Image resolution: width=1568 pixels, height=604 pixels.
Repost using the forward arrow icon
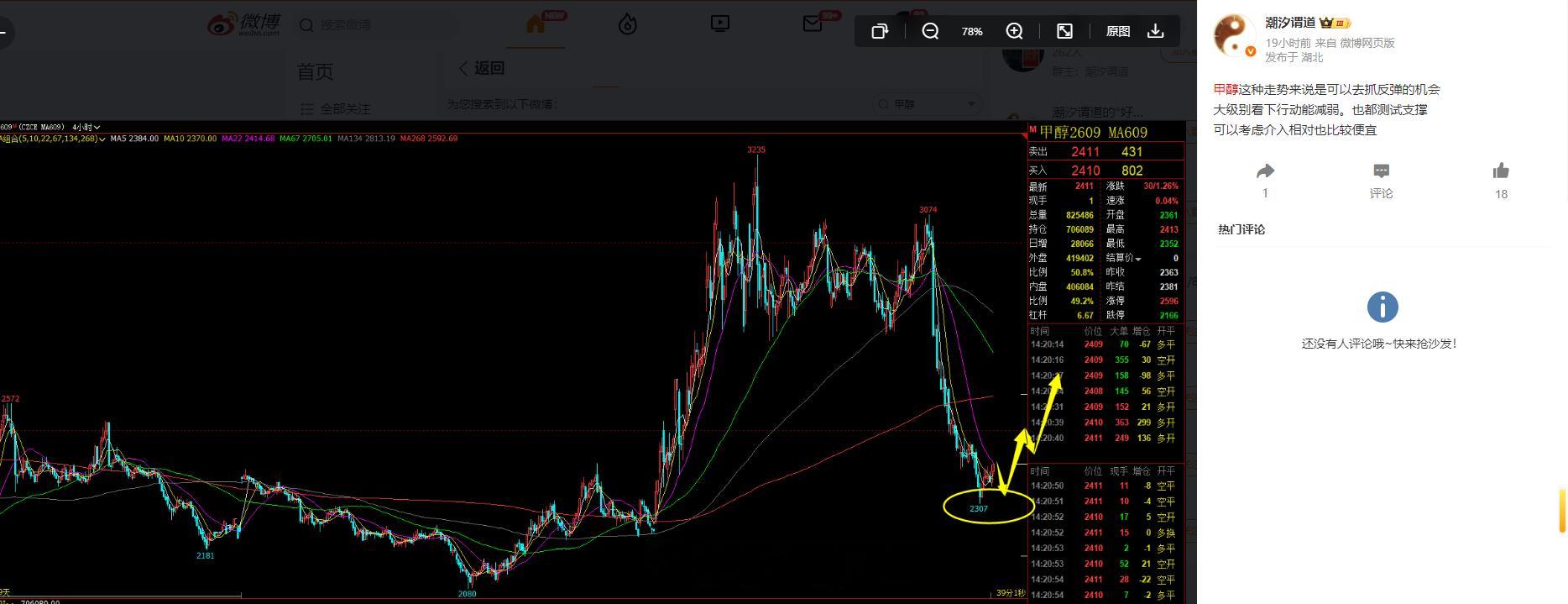(x=1265, y=171)
